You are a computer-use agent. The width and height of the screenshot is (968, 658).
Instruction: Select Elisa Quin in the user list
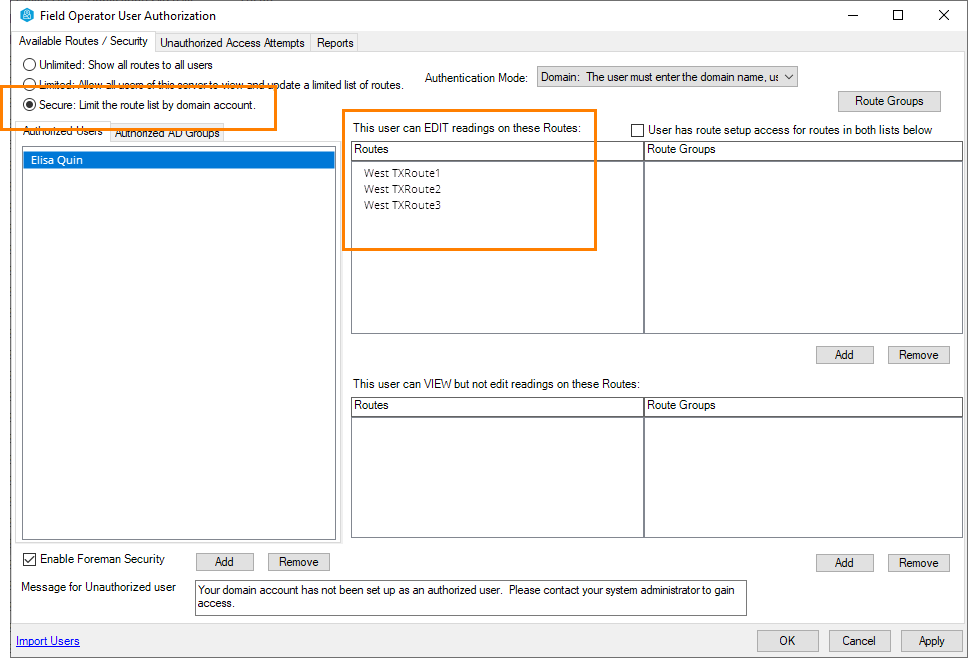pyautogui.click(x=178, y=160)
